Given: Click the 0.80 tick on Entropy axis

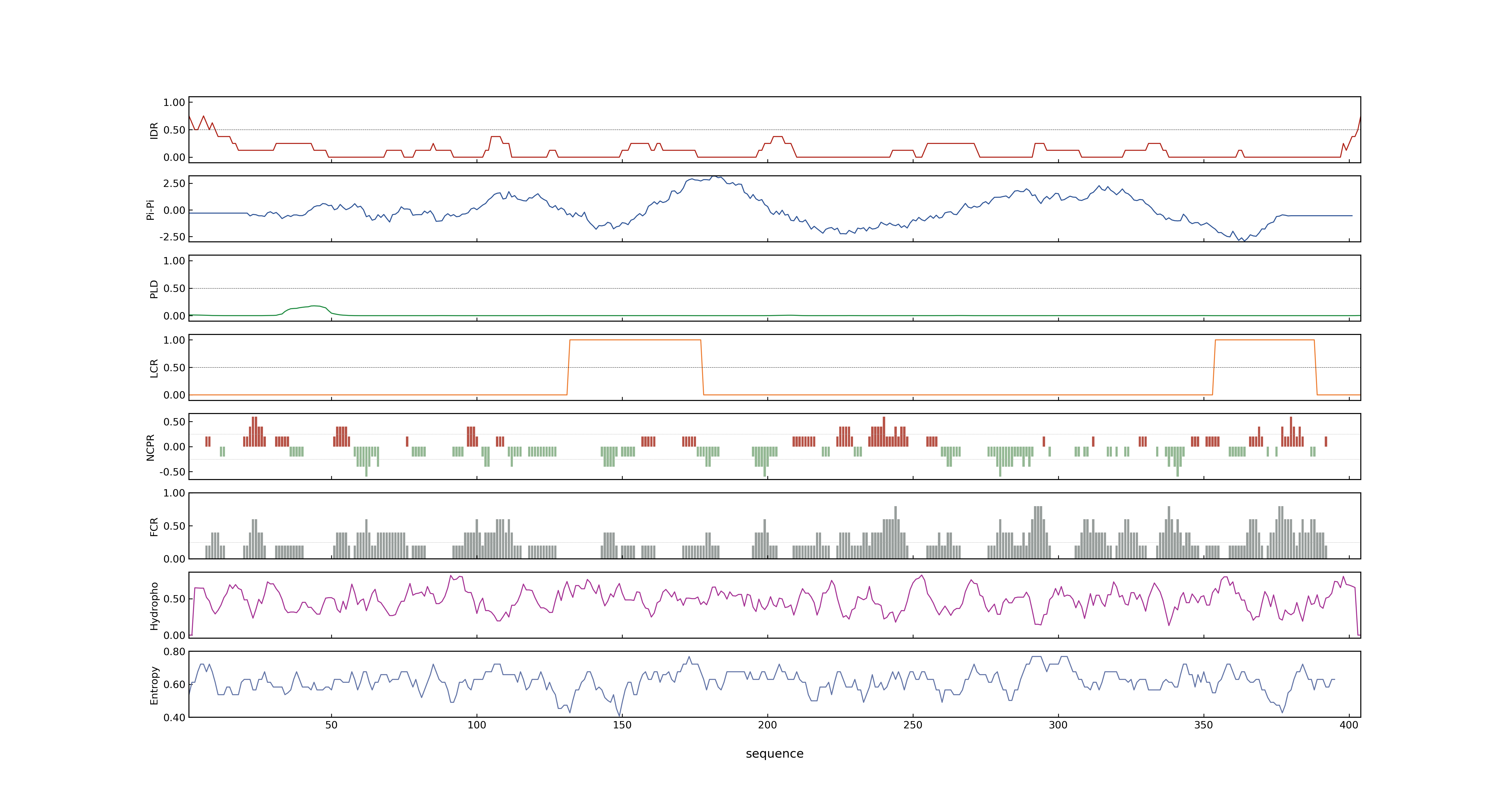Looking at the screenshot, I should click(174, 652).
